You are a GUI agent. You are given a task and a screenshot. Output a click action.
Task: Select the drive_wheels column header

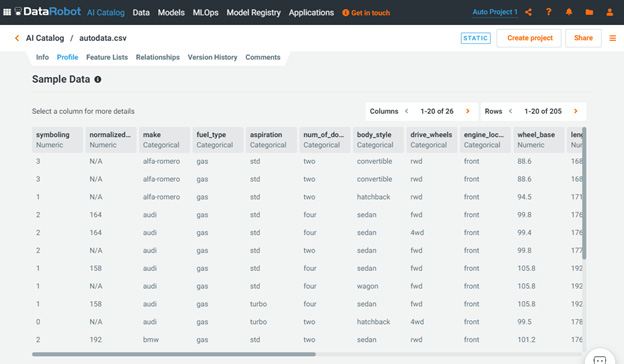point(432,140)
